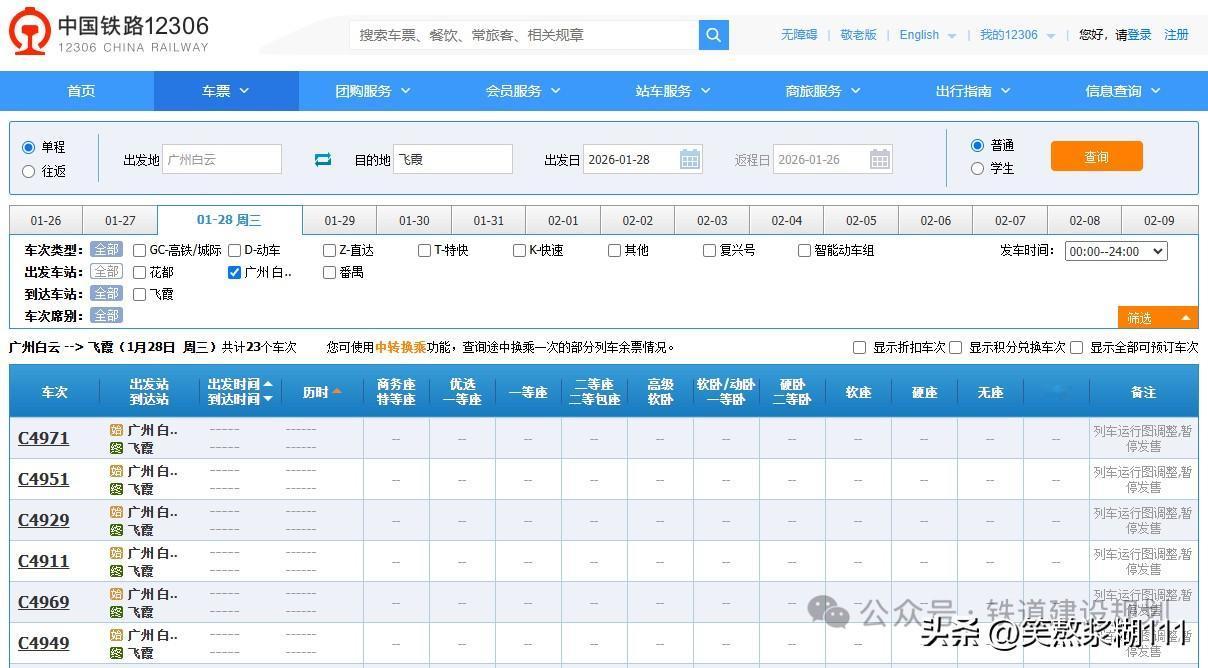
Task: Click the 始 origin icon in C4911 row
Action: [x=116, y=553]
